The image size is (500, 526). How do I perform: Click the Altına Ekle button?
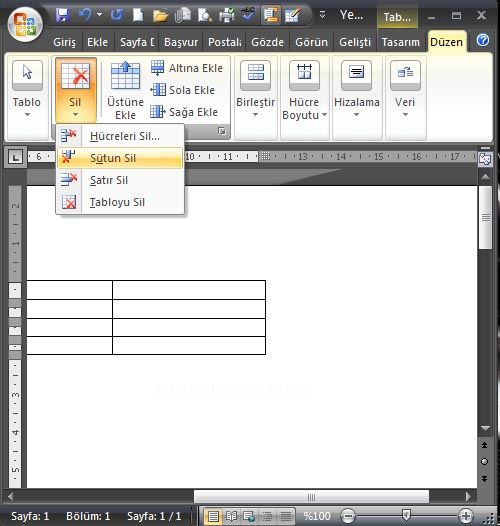[187, 68]
